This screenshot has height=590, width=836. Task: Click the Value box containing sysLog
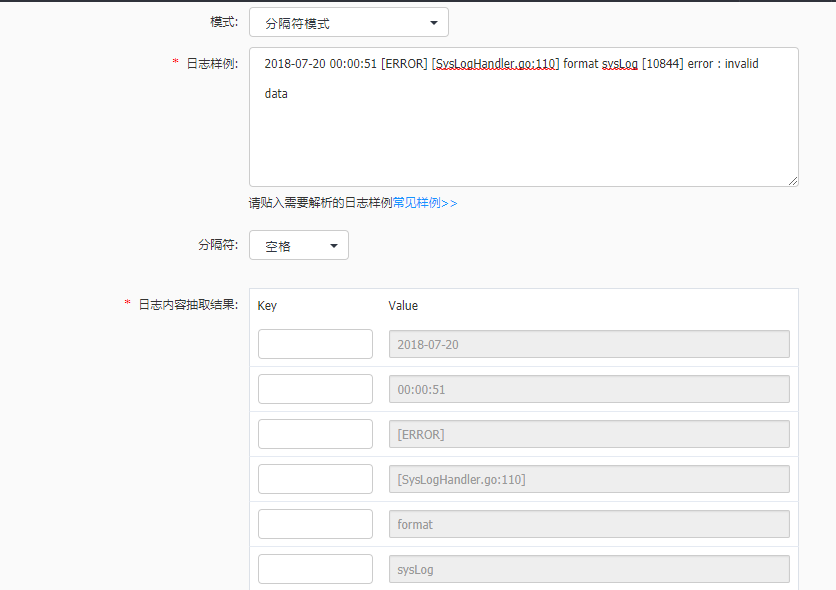(589, 569)
